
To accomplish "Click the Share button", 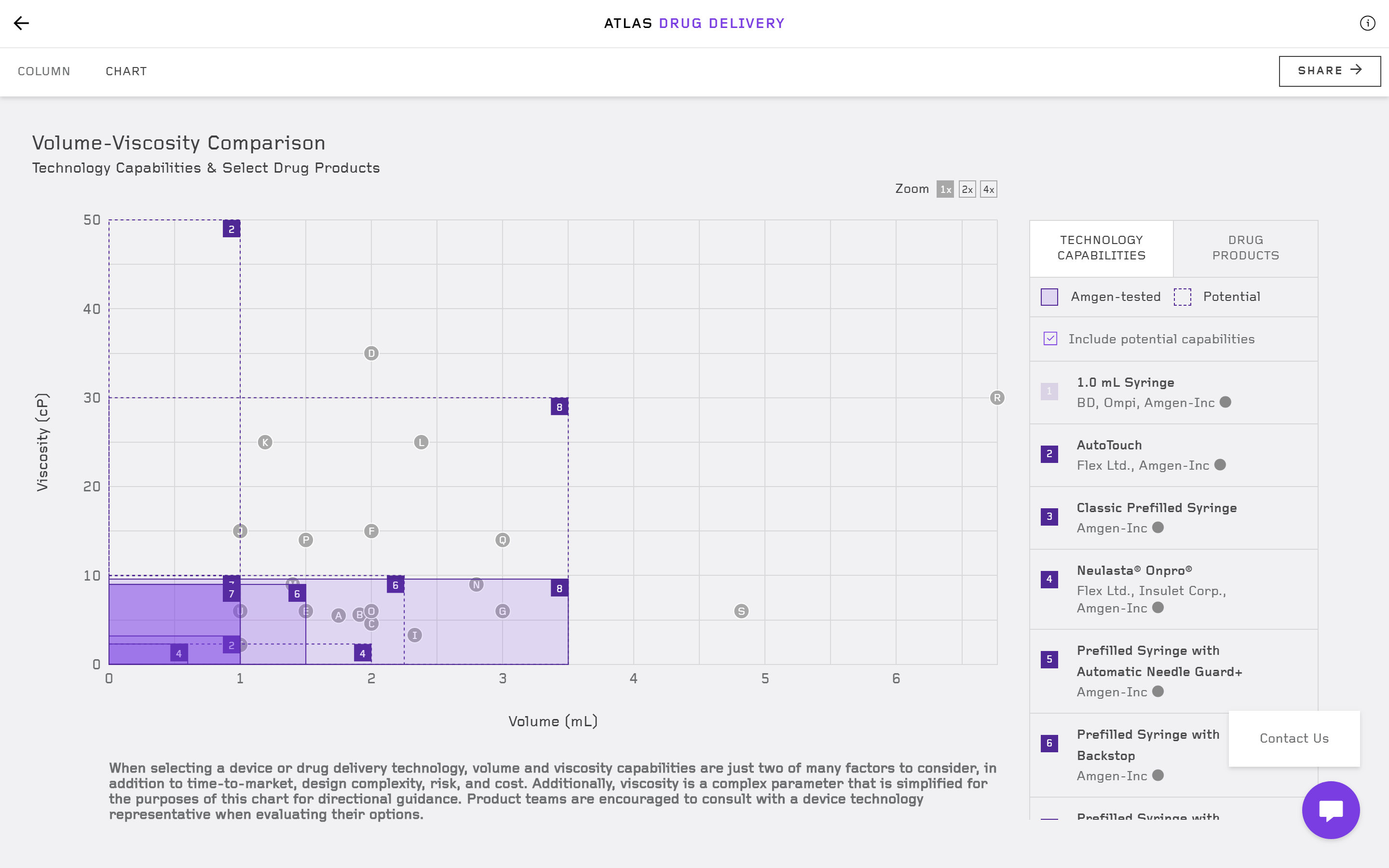I will (x=1329, y=70).
